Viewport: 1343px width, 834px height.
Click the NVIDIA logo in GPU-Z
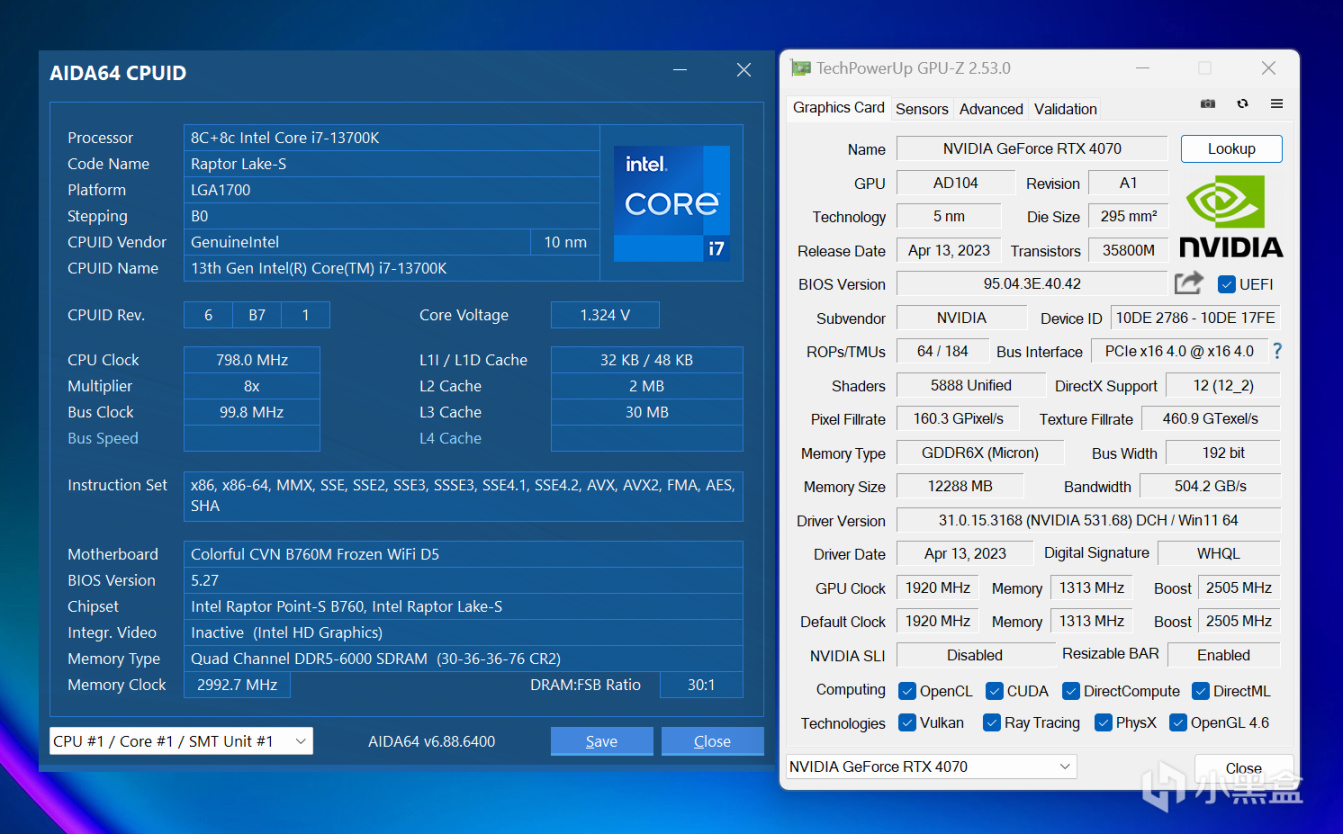[1231, 216]
